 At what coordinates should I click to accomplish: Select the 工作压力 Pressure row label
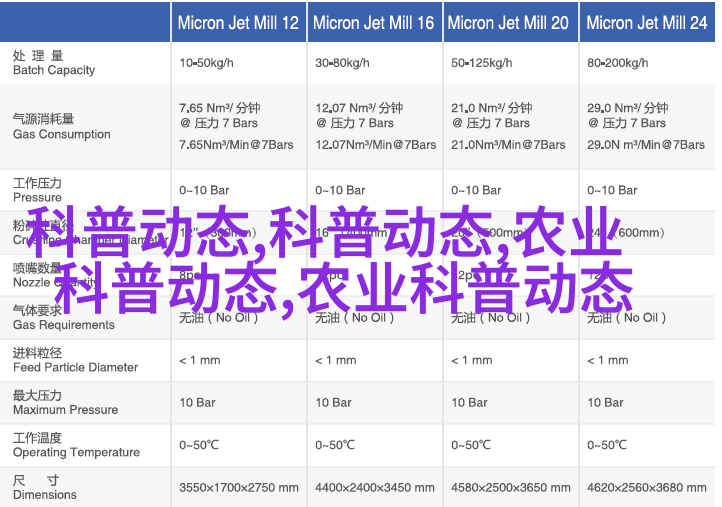(x=37, y=190)
